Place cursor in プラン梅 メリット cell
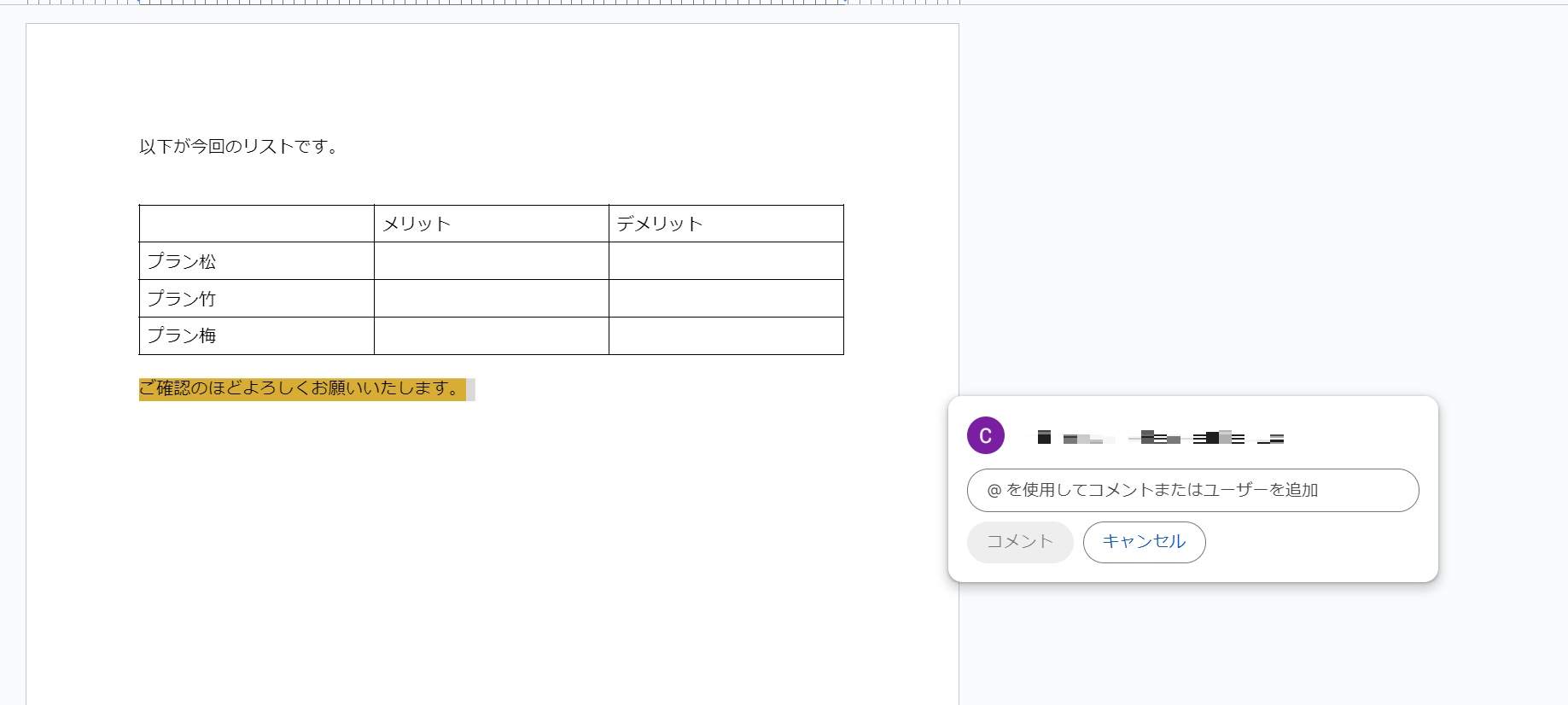1568x705 pixels. click(x=491, y=335)
